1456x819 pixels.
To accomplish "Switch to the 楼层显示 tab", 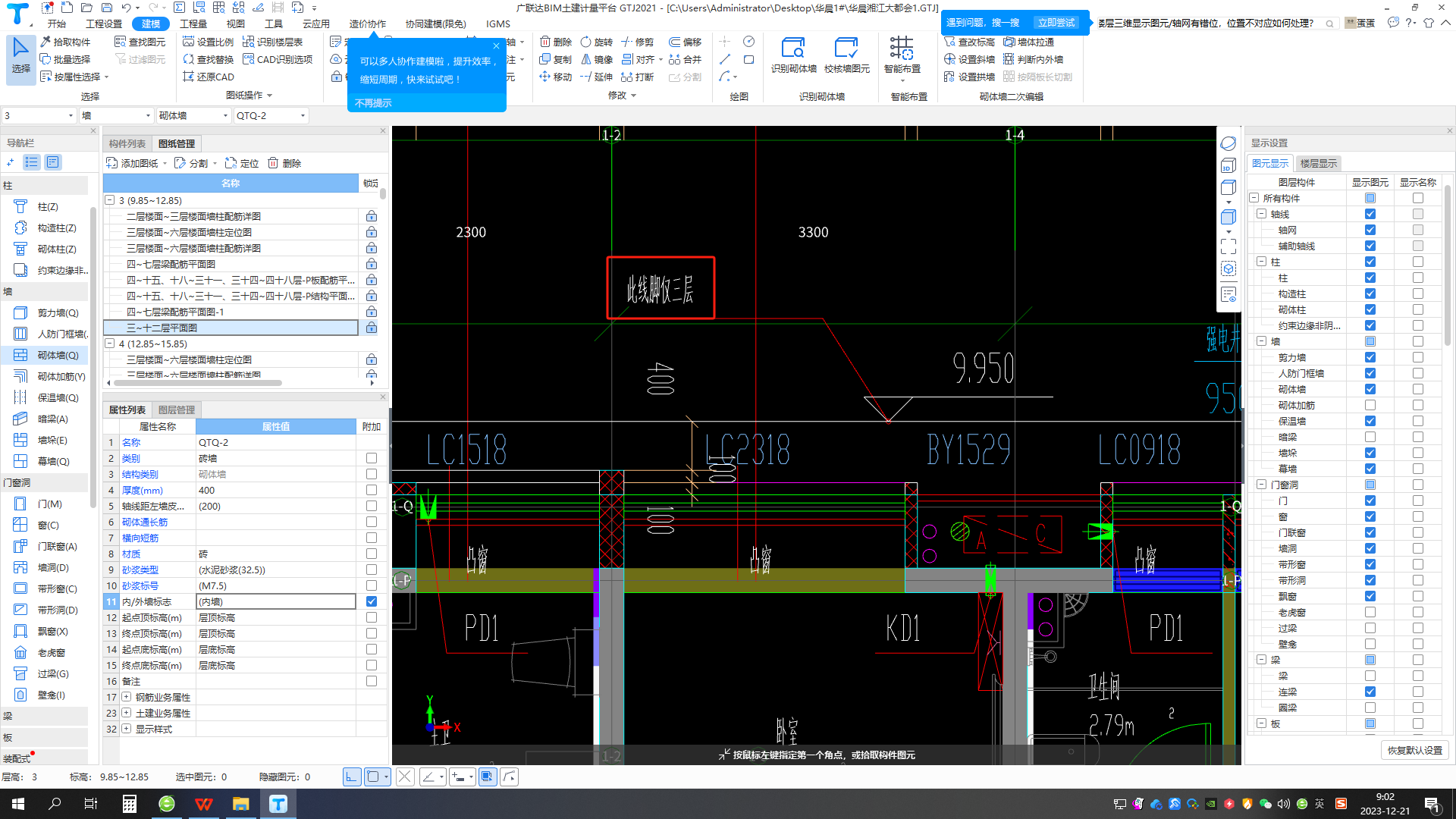I will pyautogui.click(x=1319, y=163).
